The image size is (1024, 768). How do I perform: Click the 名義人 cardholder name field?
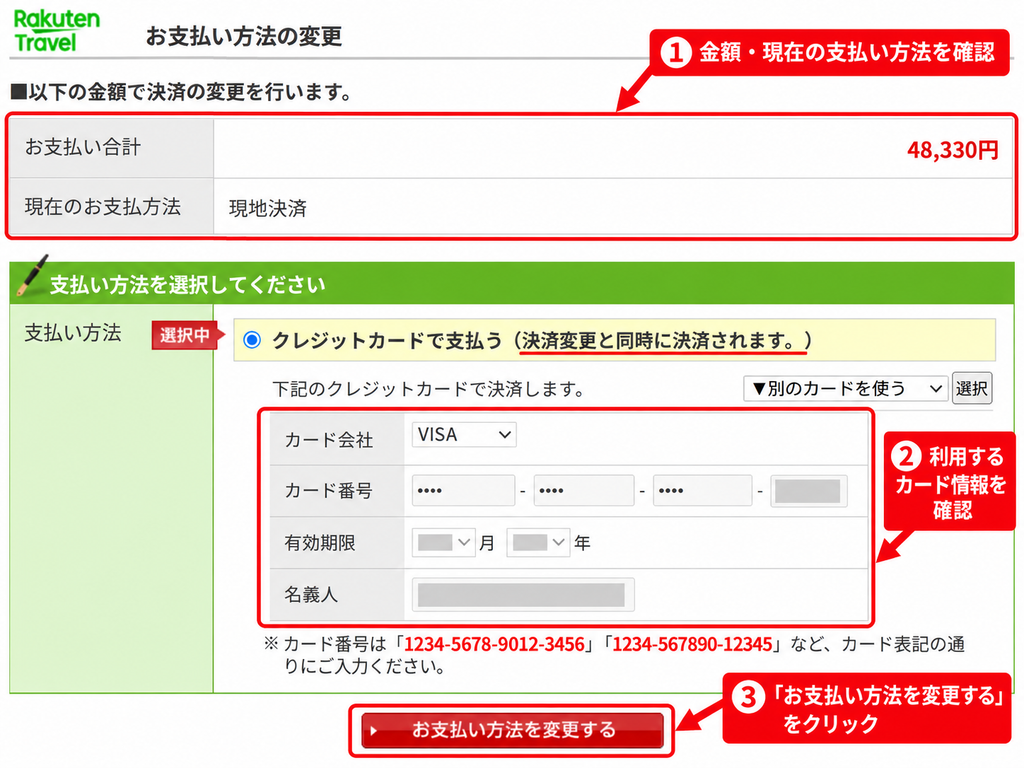[x=522, y=595]
